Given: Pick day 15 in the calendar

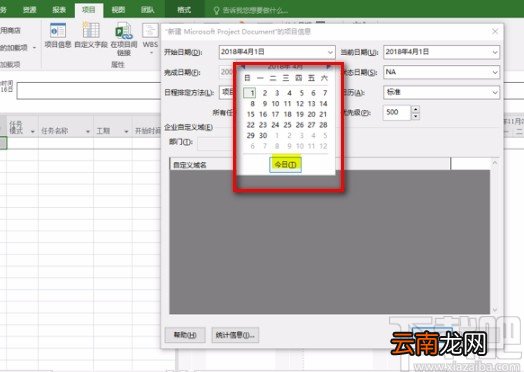Looking at the screenshot, I should pos(251,114).
